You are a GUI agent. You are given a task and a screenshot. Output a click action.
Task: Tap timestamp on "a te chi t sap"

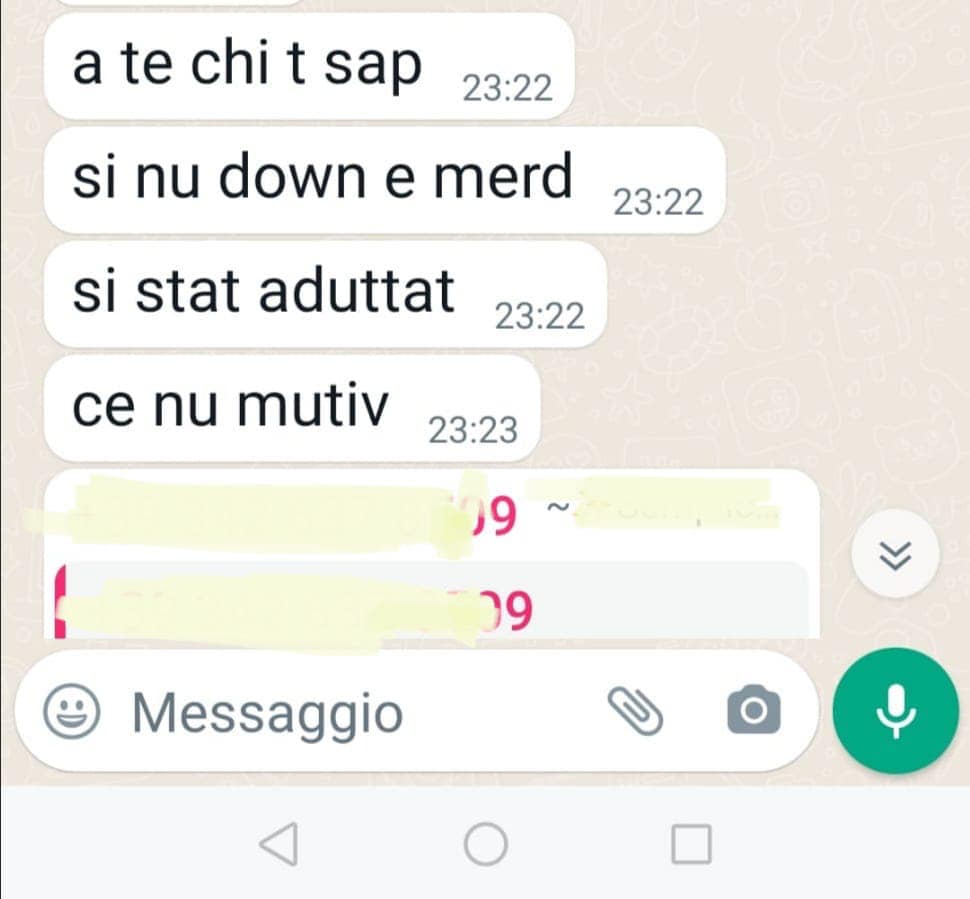pyautogui.click(x=507, y=88)
